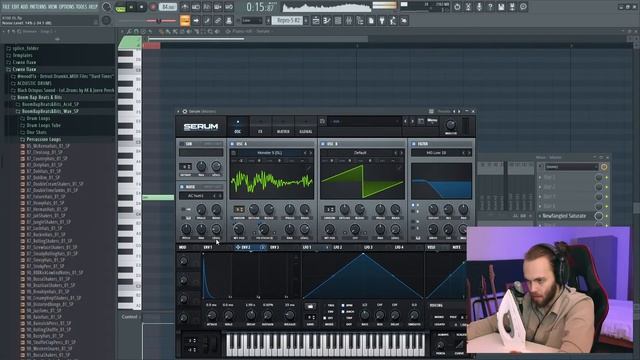
Task: Click the help question mark icon
Action: (490, 7)
